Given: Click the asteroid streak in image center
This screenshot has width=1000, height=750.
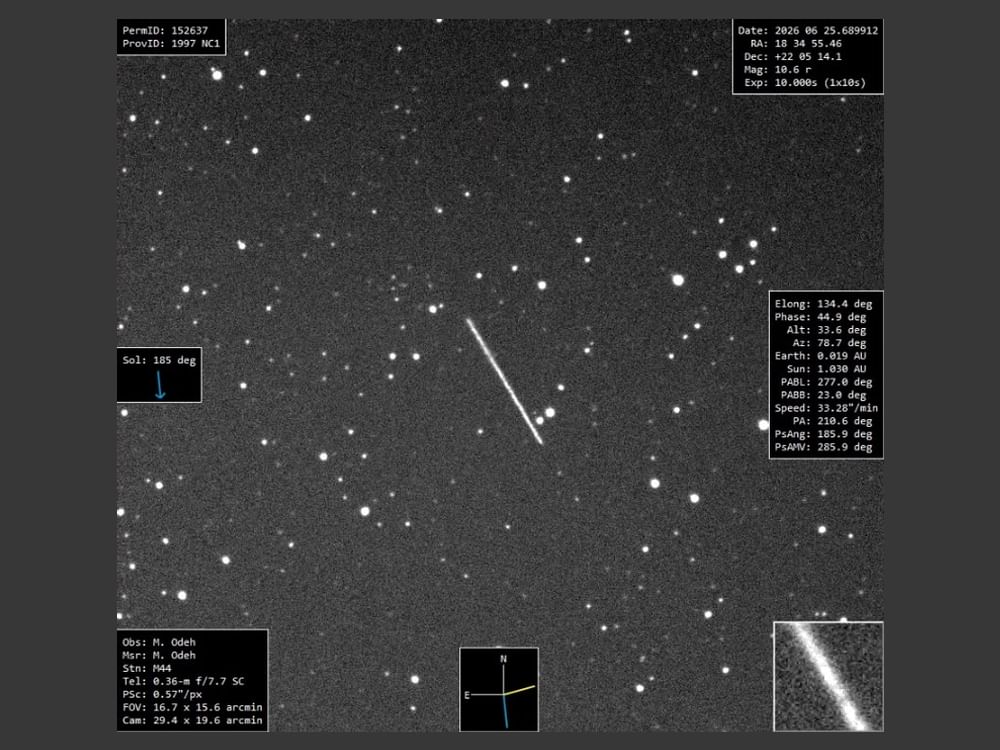Looking at the screenshot, I should click(x=504, y=381).
